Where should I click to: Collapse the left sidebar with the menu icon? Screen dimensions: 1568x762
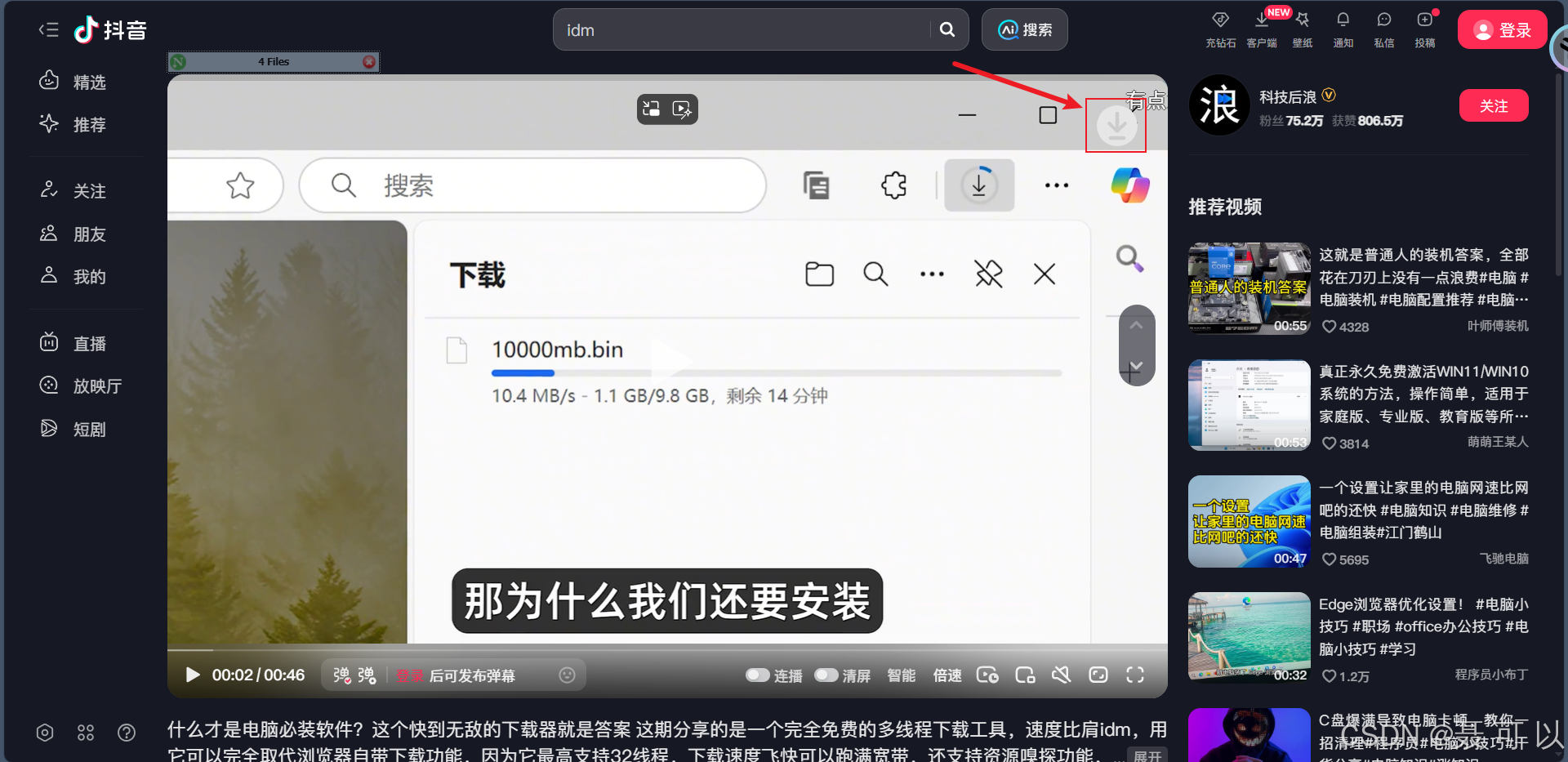(48, 30)
